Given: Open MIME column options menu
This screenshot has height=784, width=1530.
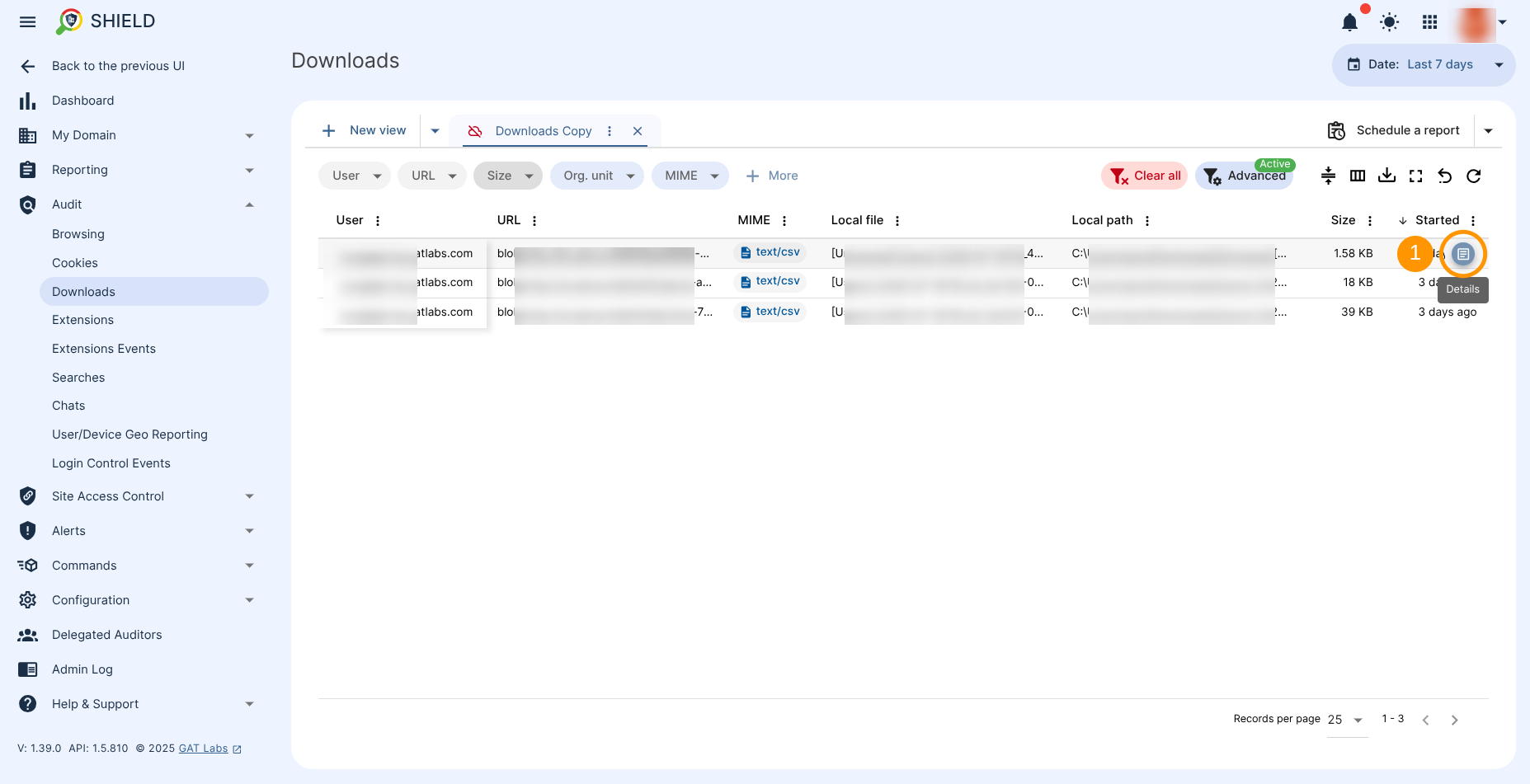Looking at the screenshot, I should click(784, 221).
